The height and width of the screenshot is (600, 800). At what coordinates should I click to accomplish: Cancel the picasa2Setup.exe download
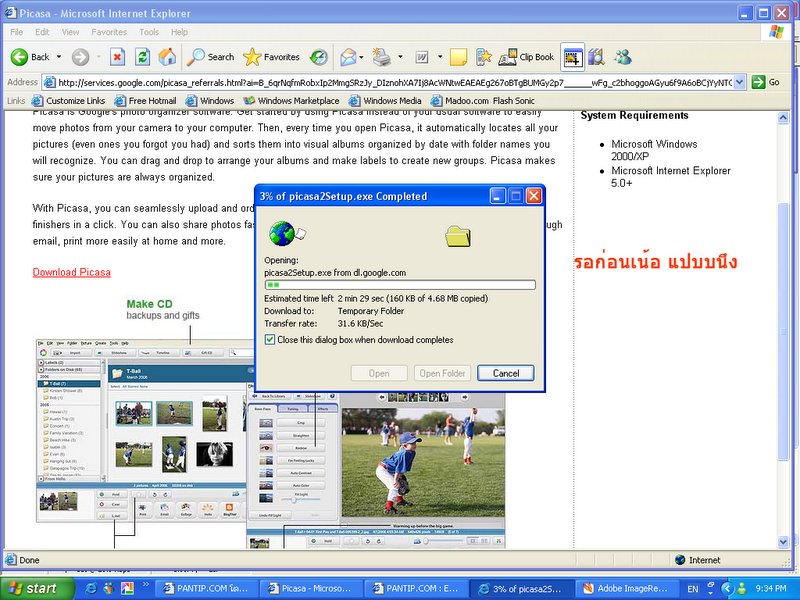click(506, 373)
